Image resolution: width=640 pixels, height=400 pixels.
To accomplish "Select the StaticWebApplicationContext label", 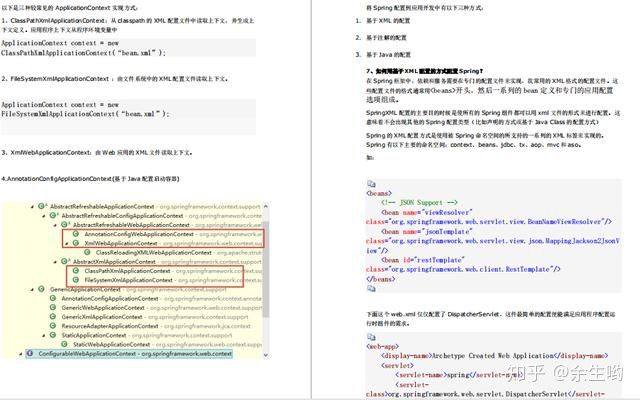I will (x=111, y=344).
